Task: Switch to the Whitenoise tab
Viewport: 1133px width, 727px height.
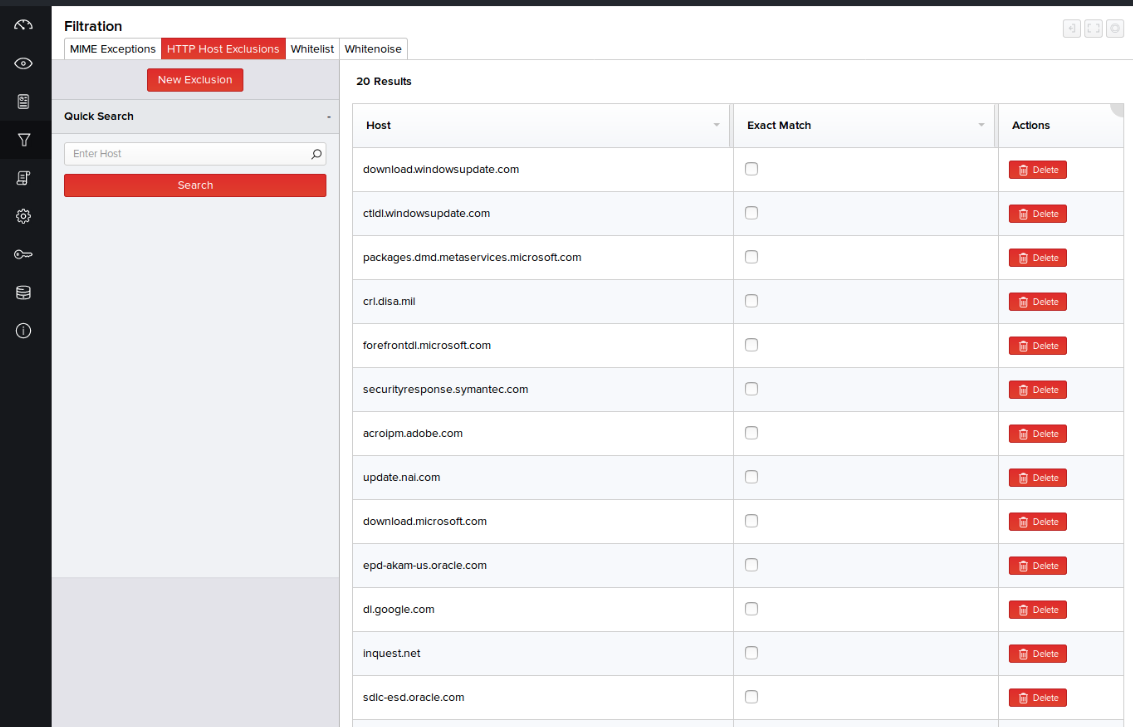Action: pyautogui.click(x=373, y=49)
